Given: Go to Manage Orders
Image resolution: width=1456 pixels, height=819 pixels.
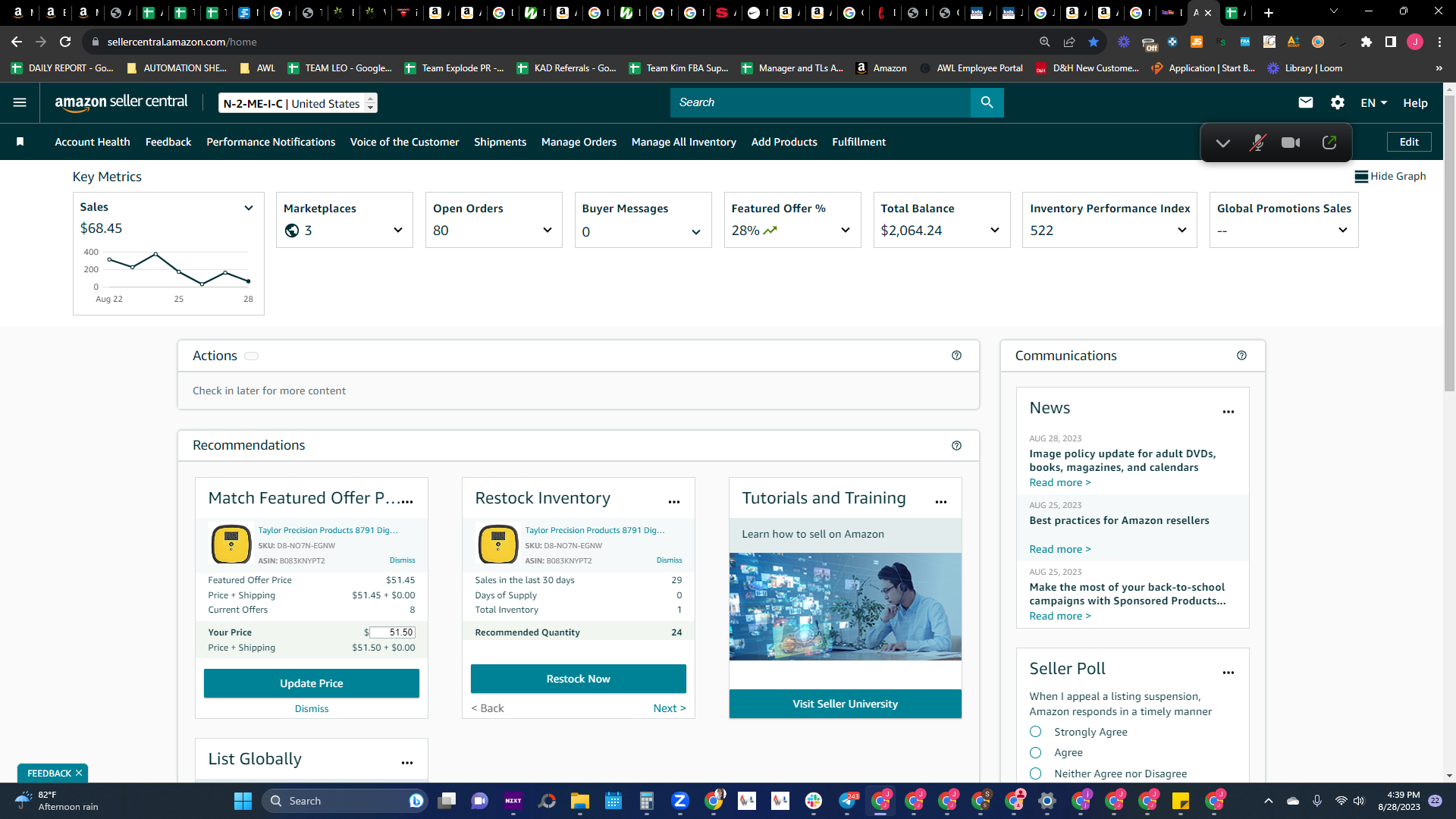Looking at the screenshot, I should (x=579, y=142).
